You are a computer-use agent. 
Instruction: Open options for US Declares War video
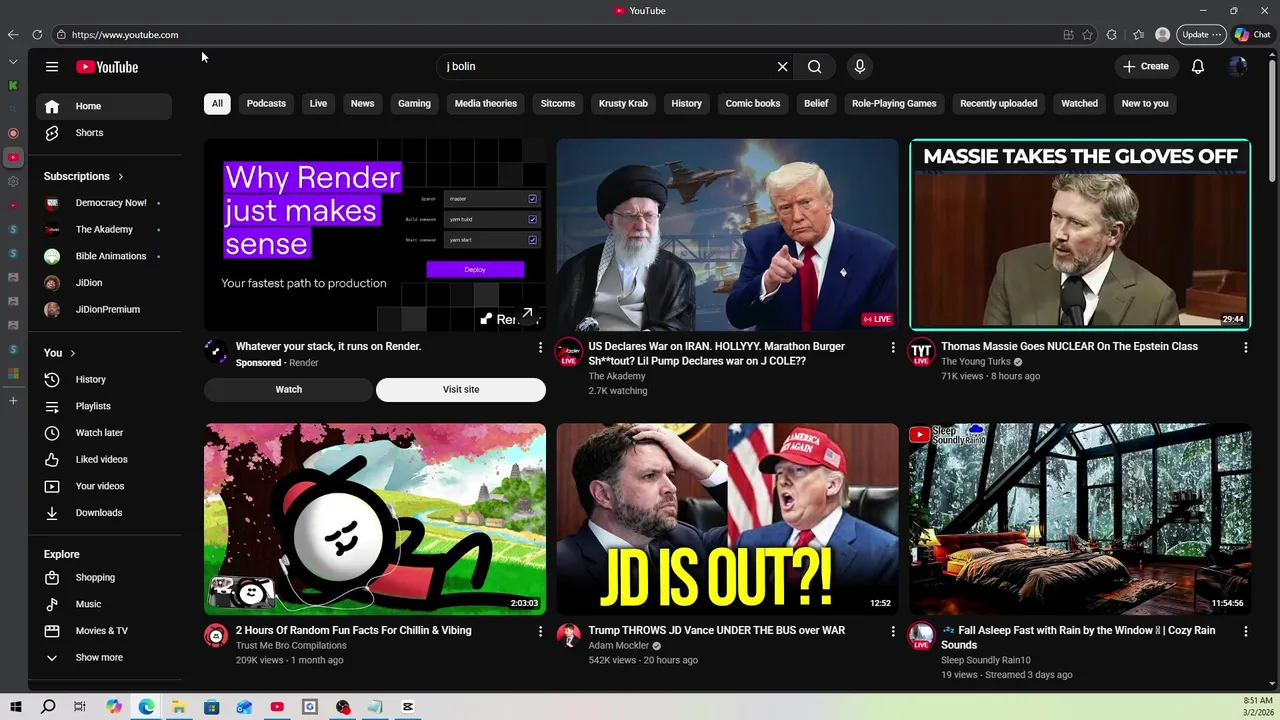coord(893,347)
